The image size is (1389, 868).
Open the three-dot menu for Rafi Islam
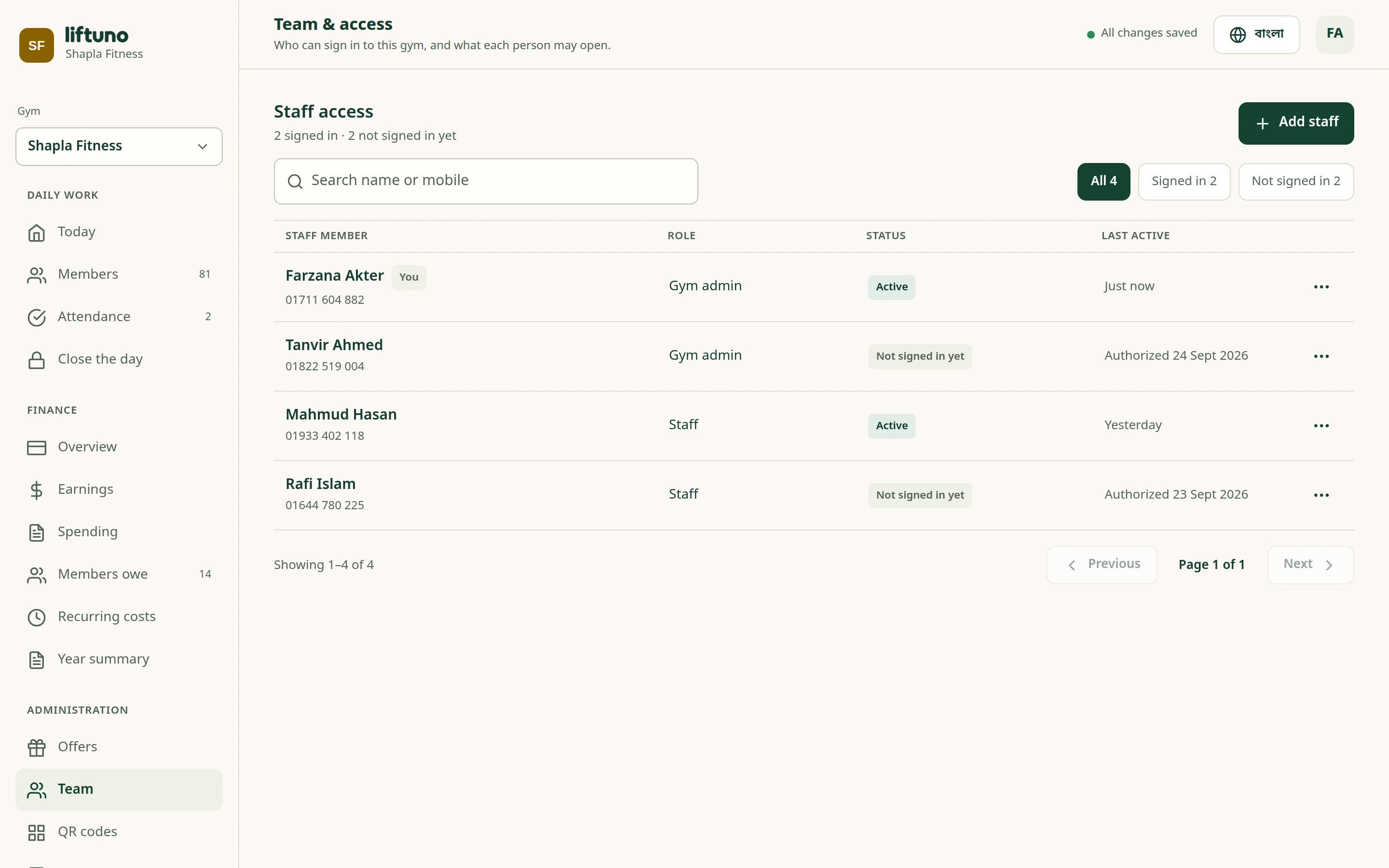1321,495
